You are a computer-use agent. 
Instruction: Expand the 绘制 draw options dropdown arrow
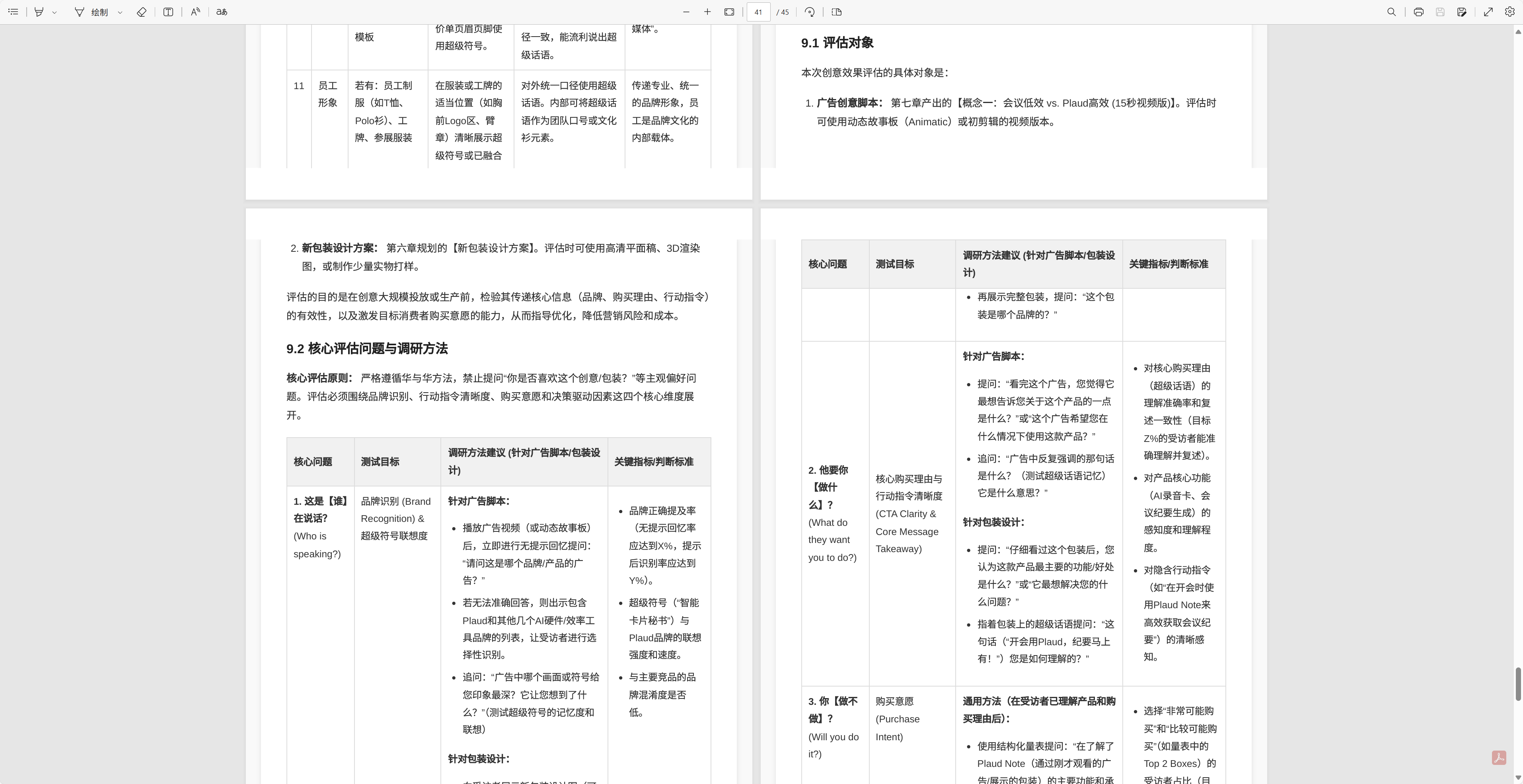120,12
